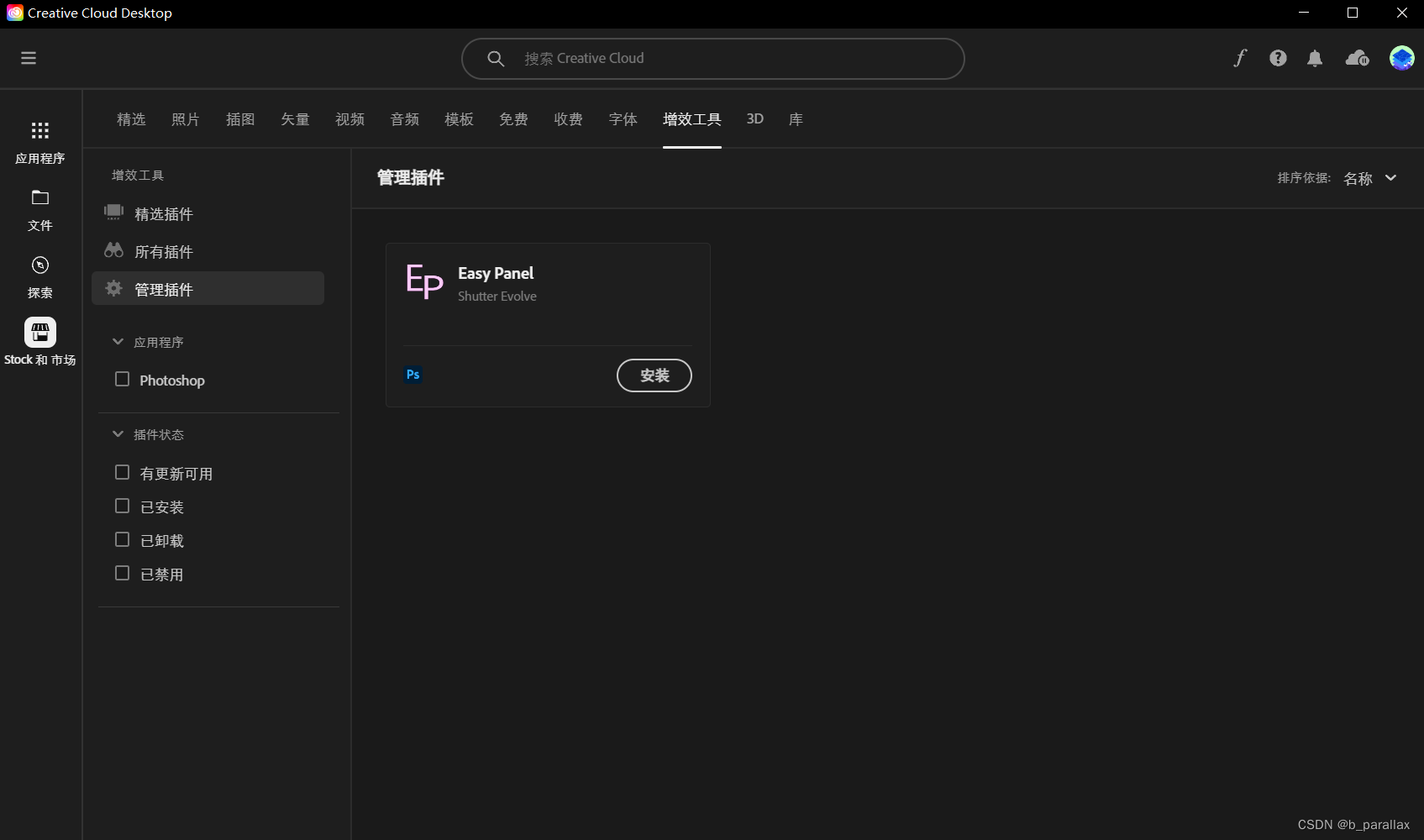Switch to the 免费 tab

pyautogui.click(x=513, y=119)
